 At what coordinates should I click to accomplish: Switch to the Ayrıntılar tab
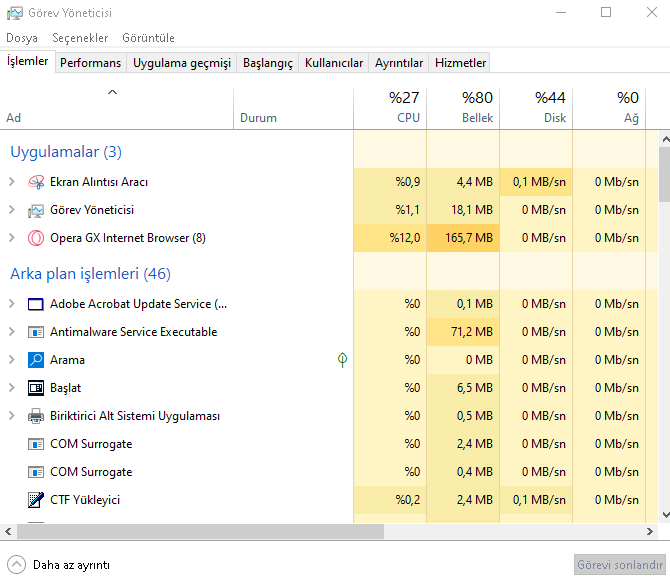click(x=399, y=63)
